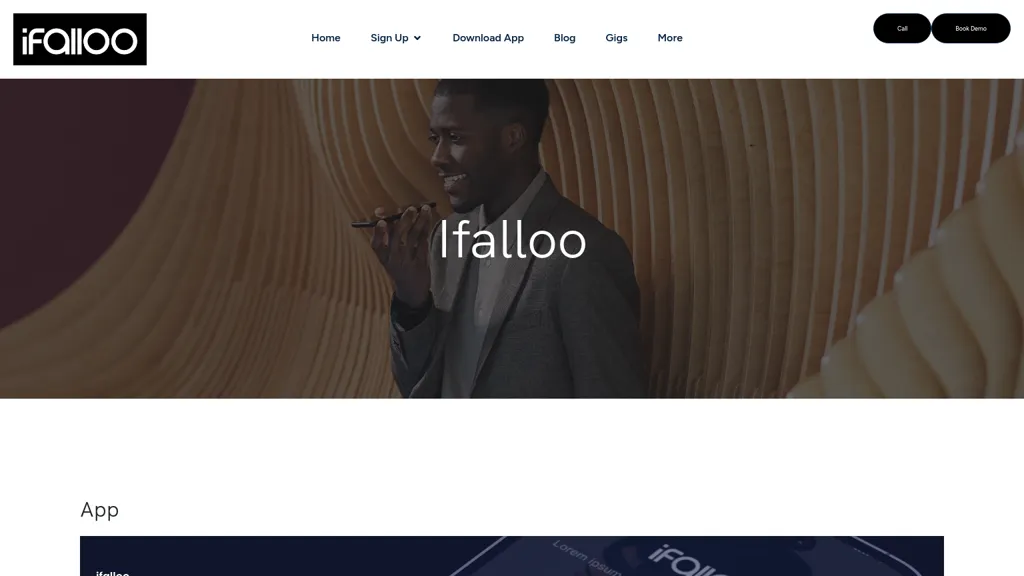
Task: Select the App section heading
Action: coord(99,509)
